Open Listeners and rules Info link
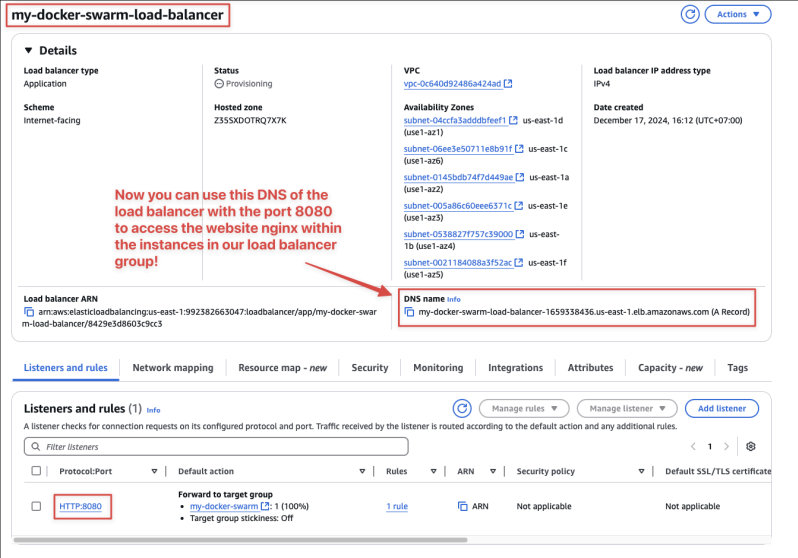The height and width of the screenshot is (558, 798). tap(153, 410)
